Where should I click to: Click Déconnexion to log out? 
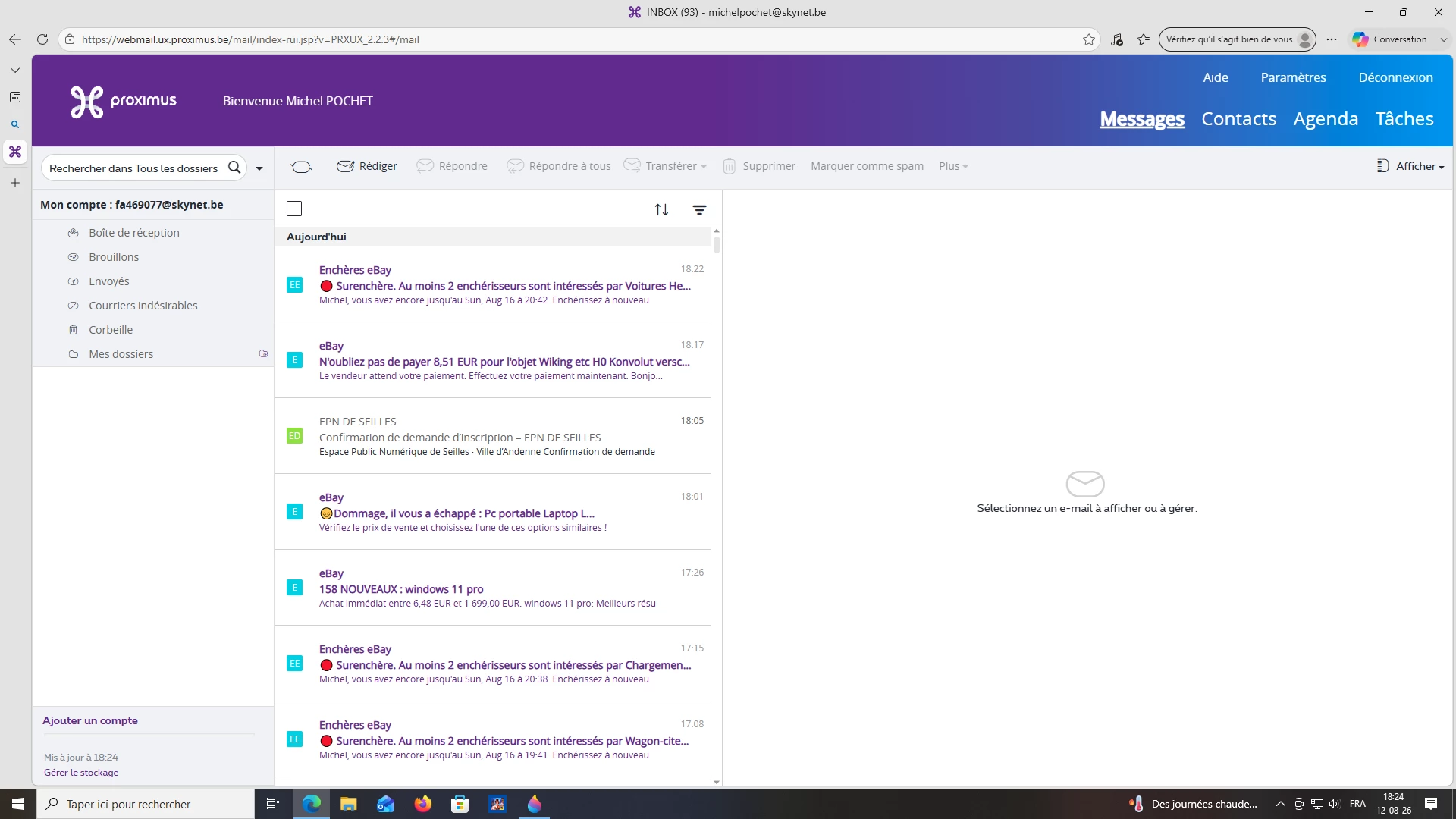coord(1395,77)
